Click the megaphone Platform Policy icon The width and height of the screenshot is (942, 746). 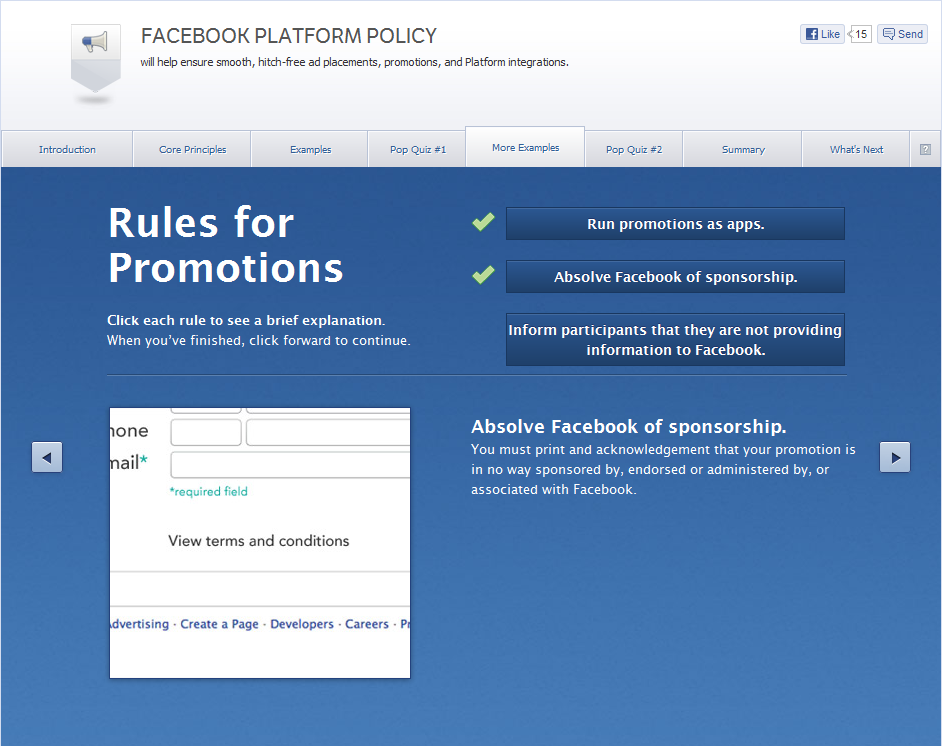[x=96, y=58]
